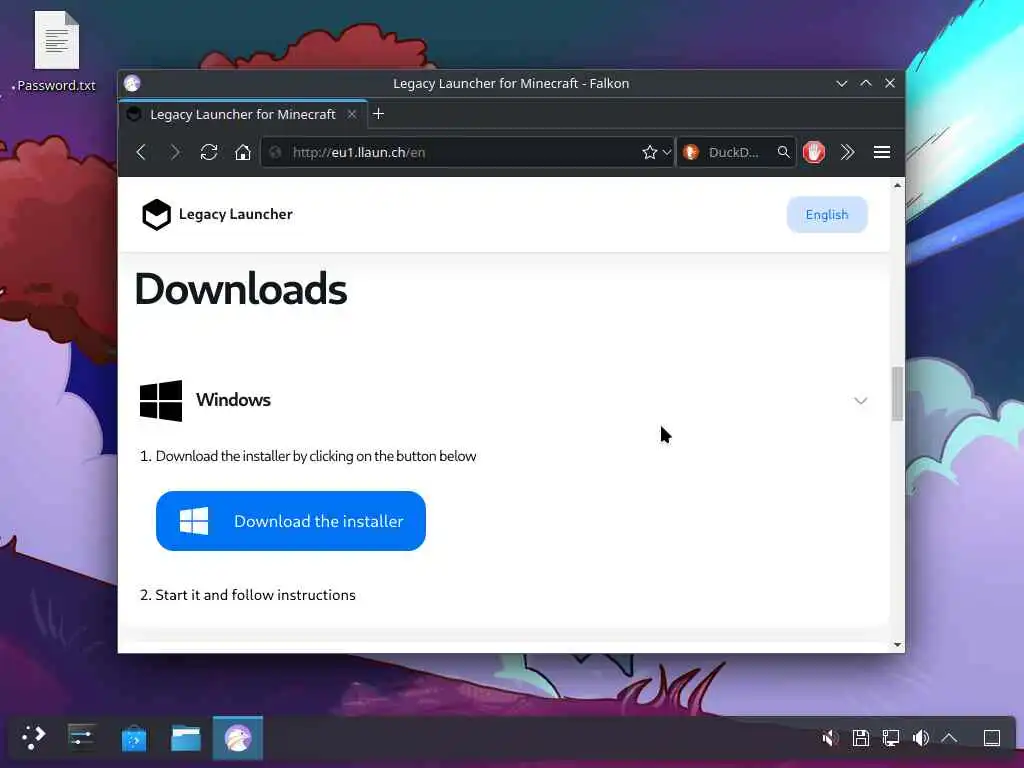Download the installer for Windows
Image resolution: width=1024 pixels, height=768 pixels.
[291, 521]
